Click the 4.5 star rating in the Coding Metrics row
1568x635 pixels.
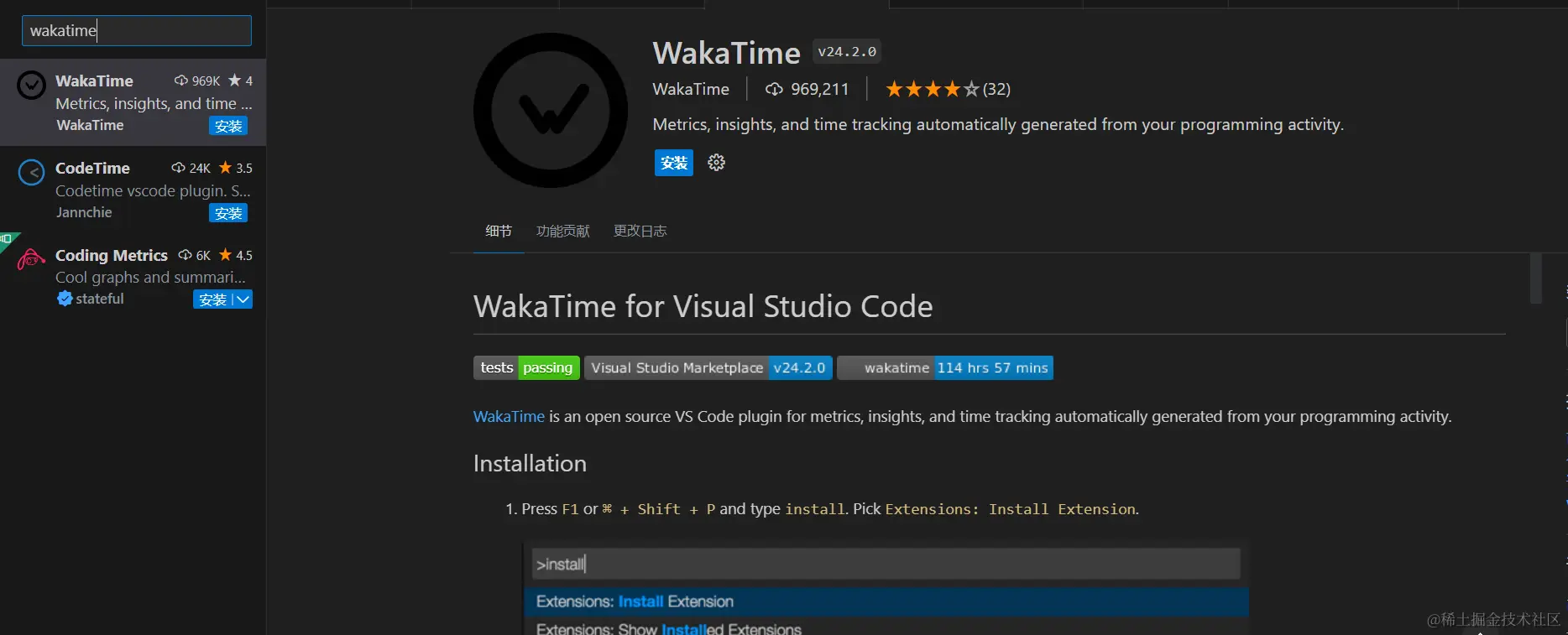tap(236, 255)
